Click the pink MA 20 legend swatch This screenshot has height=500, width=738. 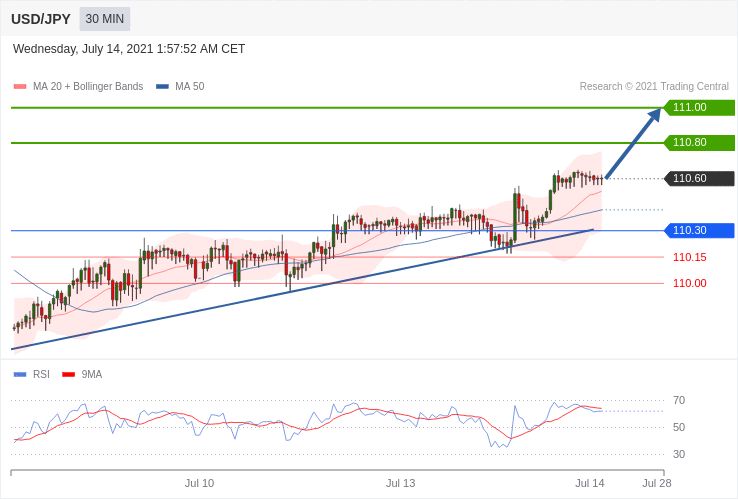click(20, 87)
